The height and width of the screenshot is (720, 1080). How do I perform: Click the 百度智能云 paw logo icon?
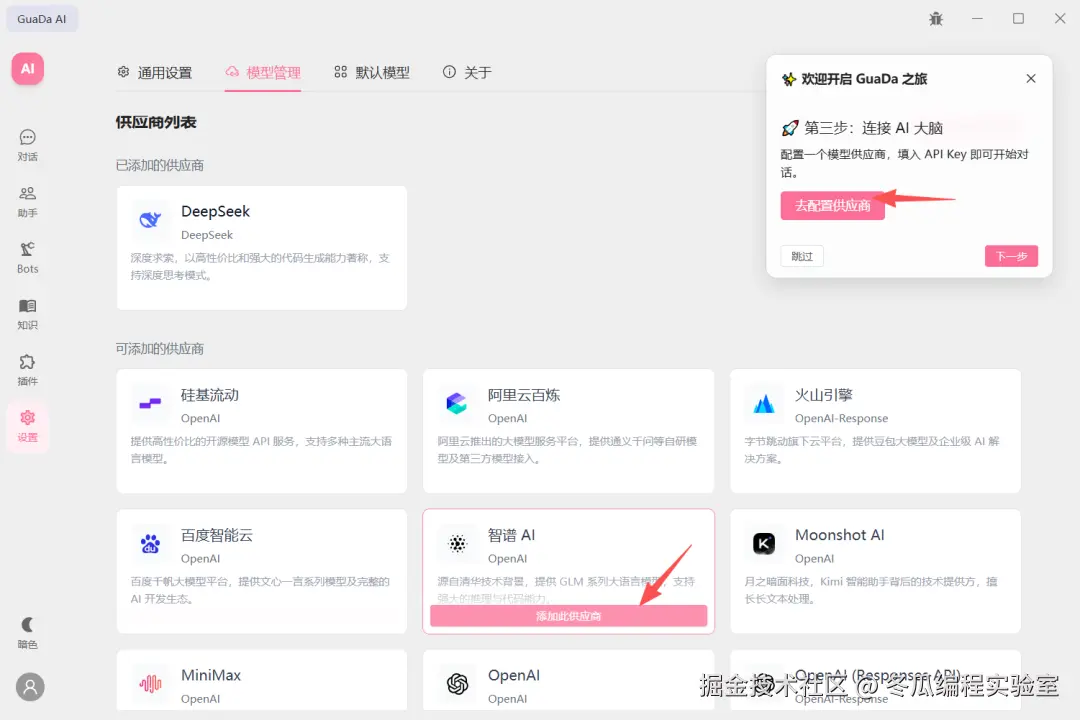click(150, 544)
